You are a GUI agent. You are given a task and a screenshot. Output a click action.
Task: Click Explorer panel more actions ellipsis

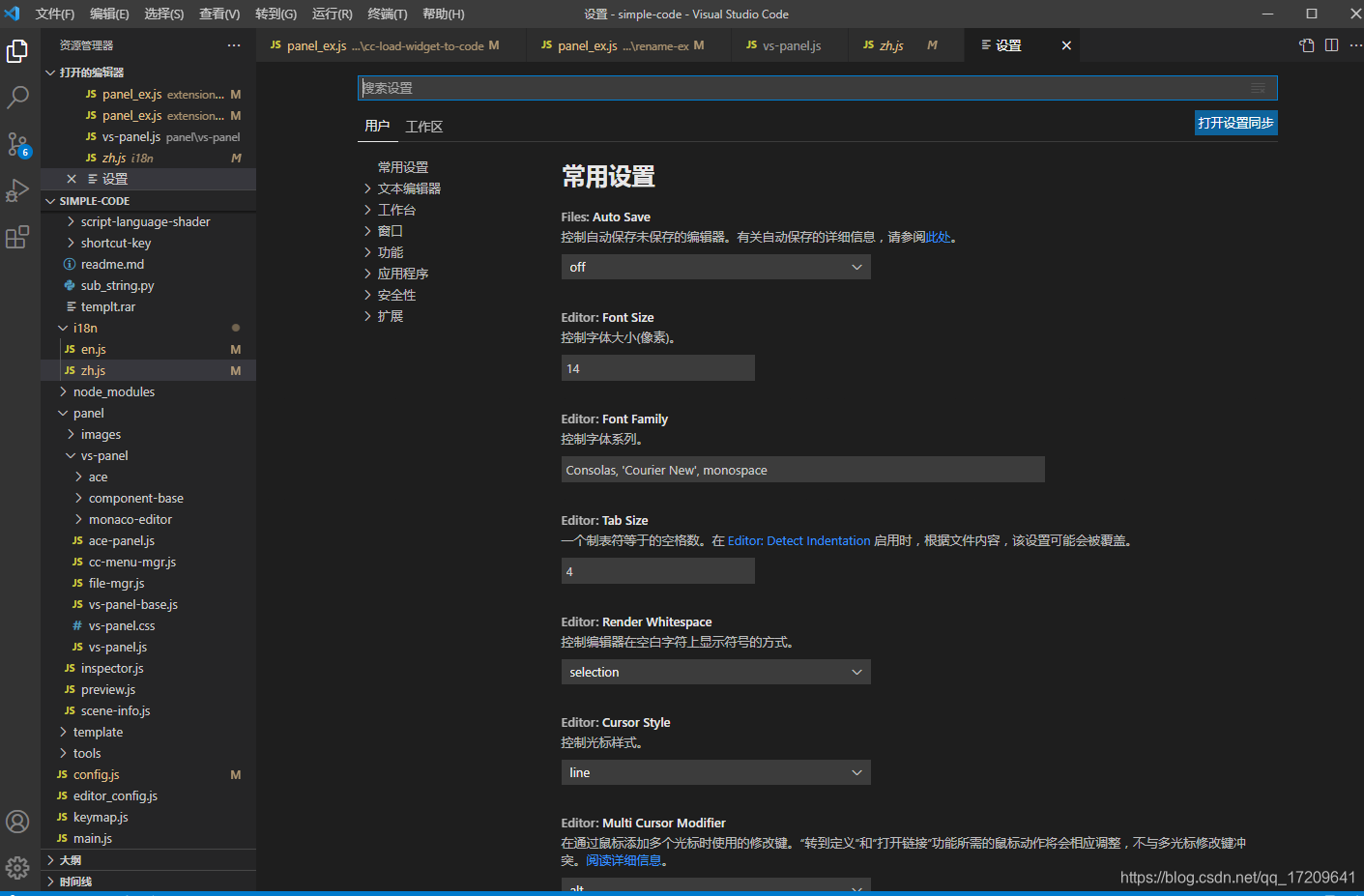pos(234,45)
